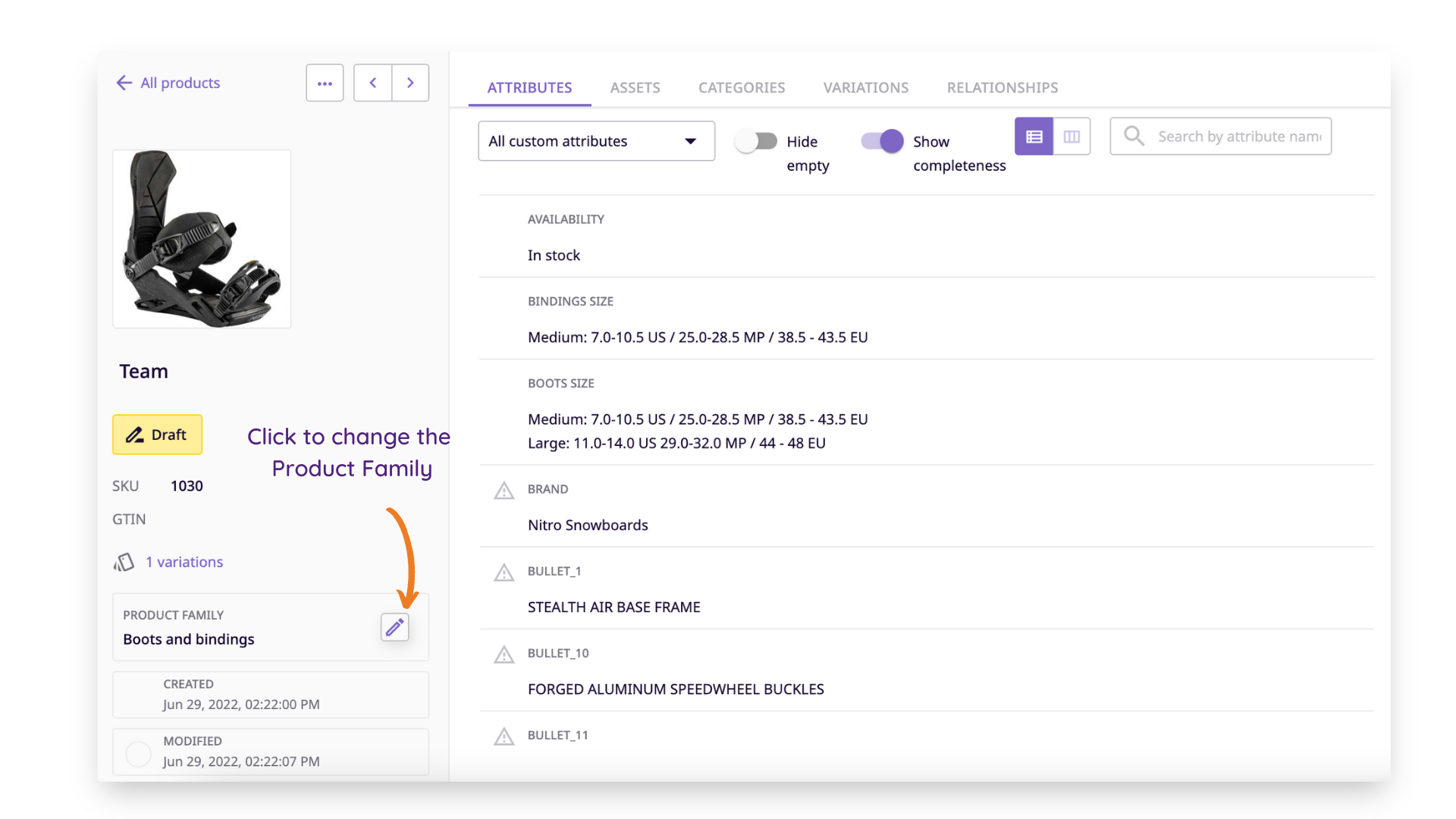Click the In stock availability value
Viewport: 1456px width, 819px height.
coord(554,256)
